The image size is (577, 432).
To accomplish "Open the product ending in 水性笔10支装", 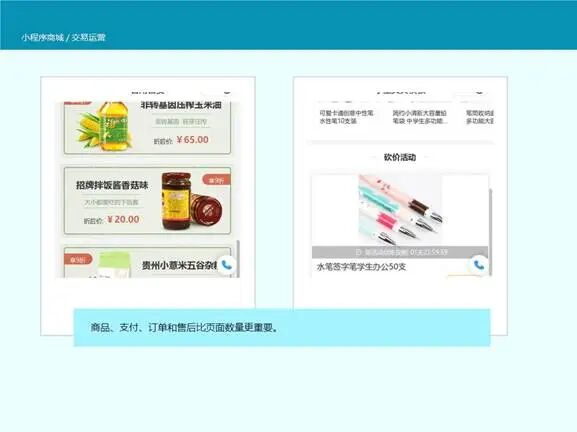I will tap(346, 117).
